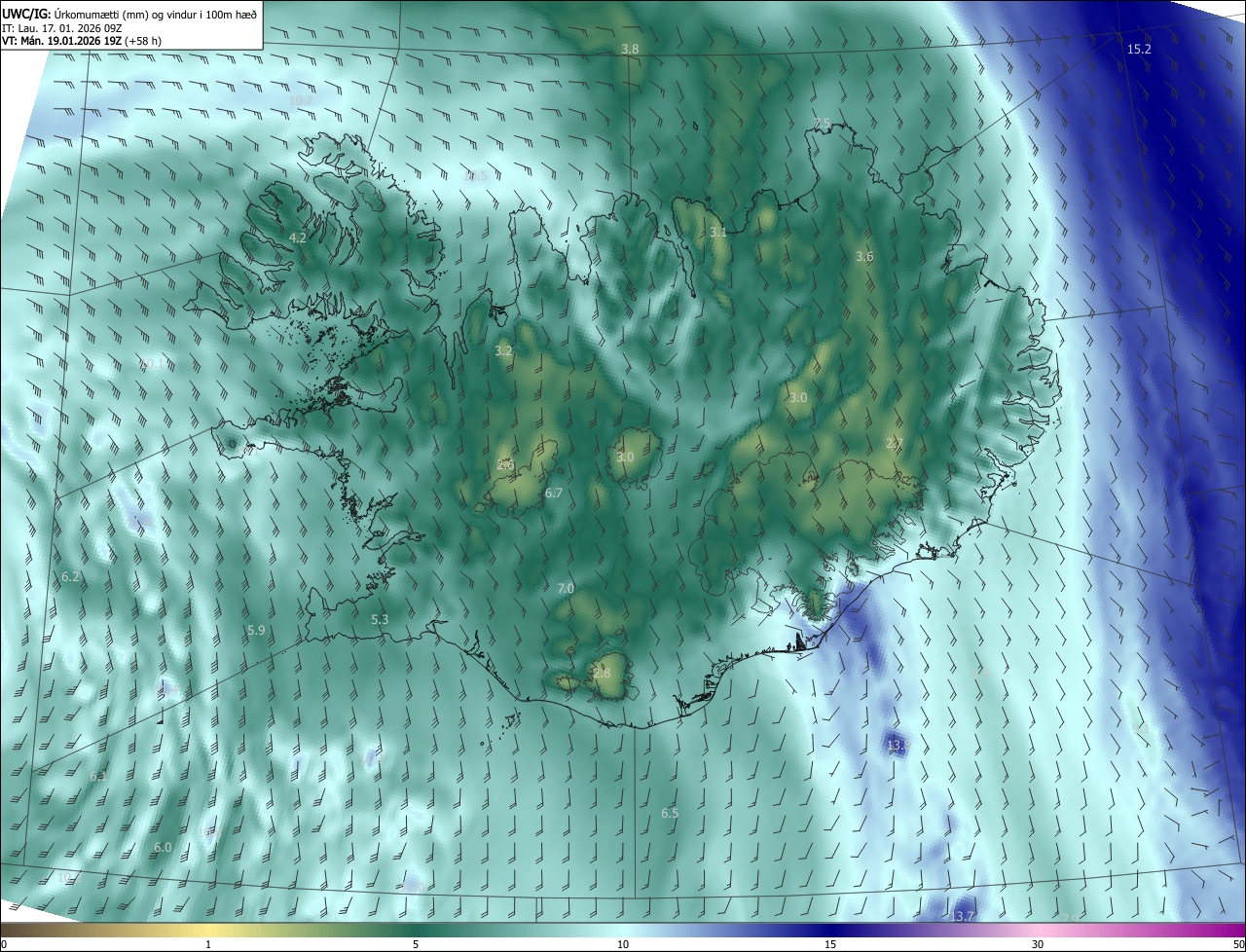
Task: Click the 15.2 value at the top right
Action: pyautogui.click(x=1139, y=49)
